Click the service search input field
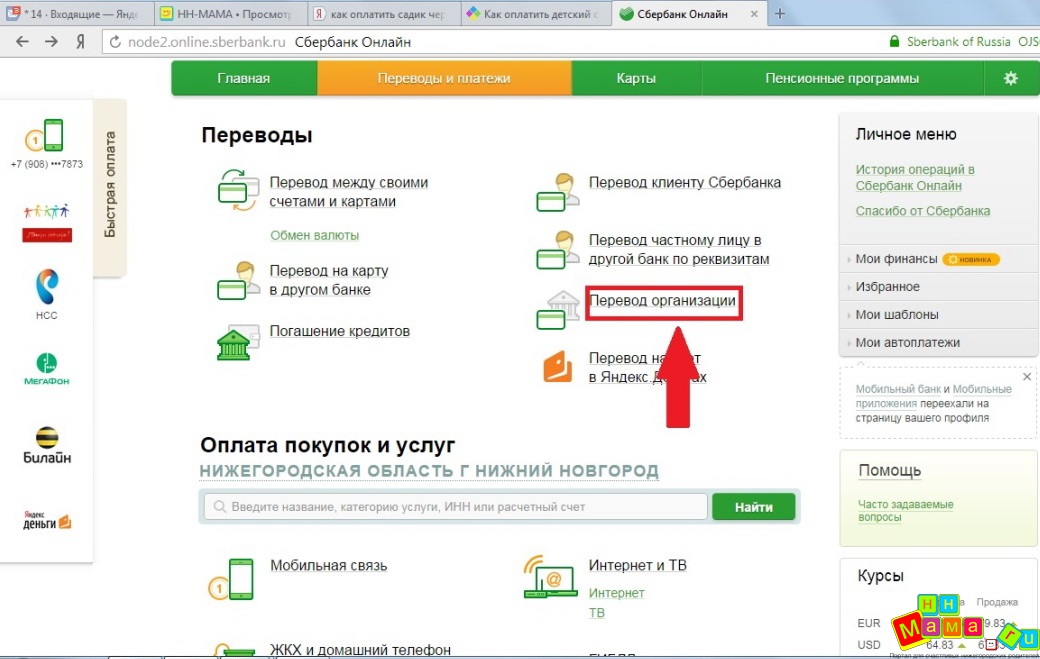1040x659 pixels. point(456,507)
